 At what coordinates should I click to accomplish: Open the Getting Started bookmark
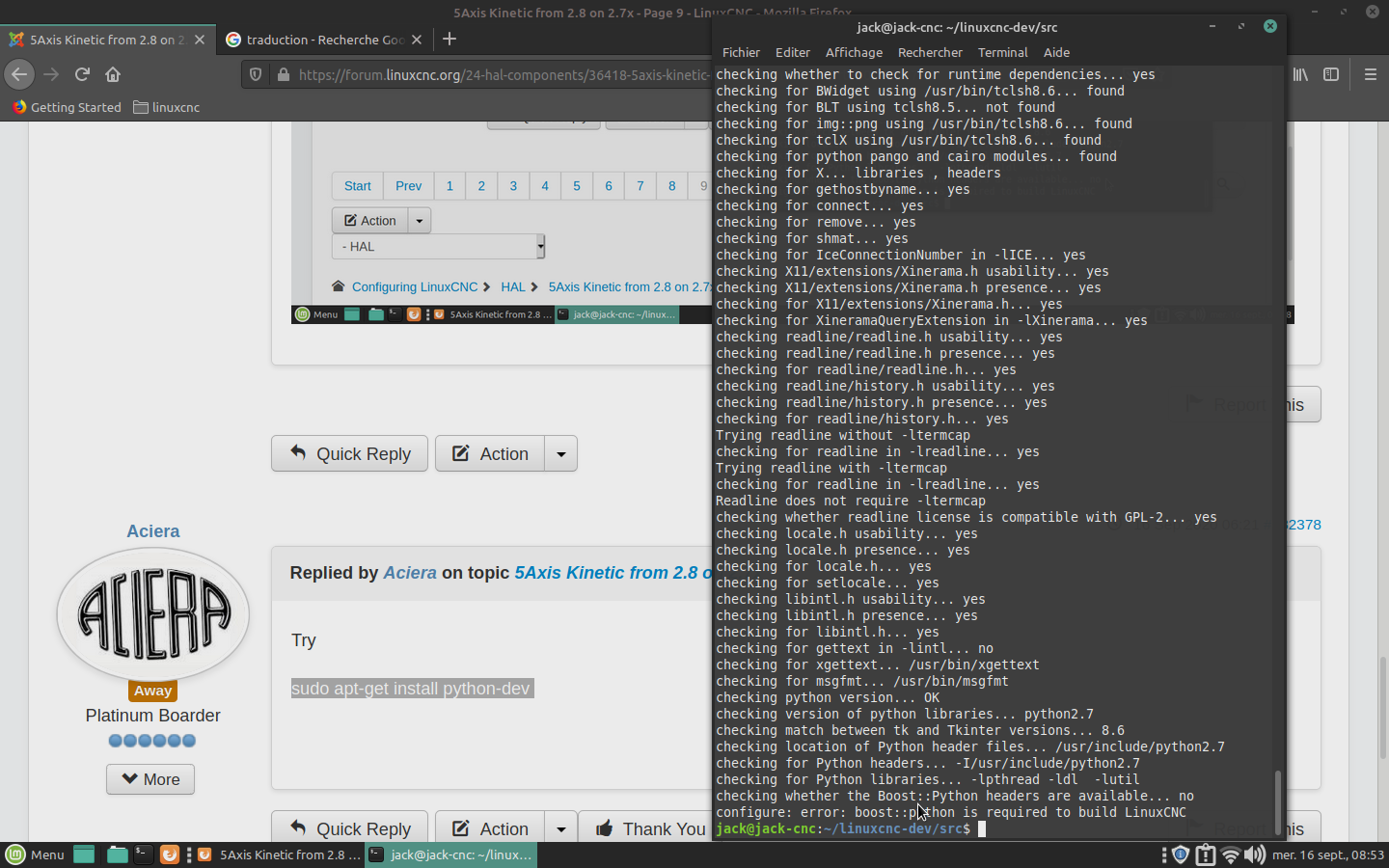[x=67, y=107]
